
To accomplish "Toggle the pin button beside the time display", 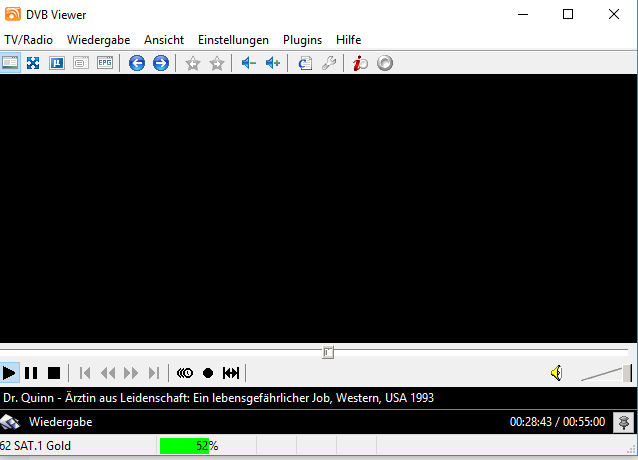I will click(x=623, y=422).
